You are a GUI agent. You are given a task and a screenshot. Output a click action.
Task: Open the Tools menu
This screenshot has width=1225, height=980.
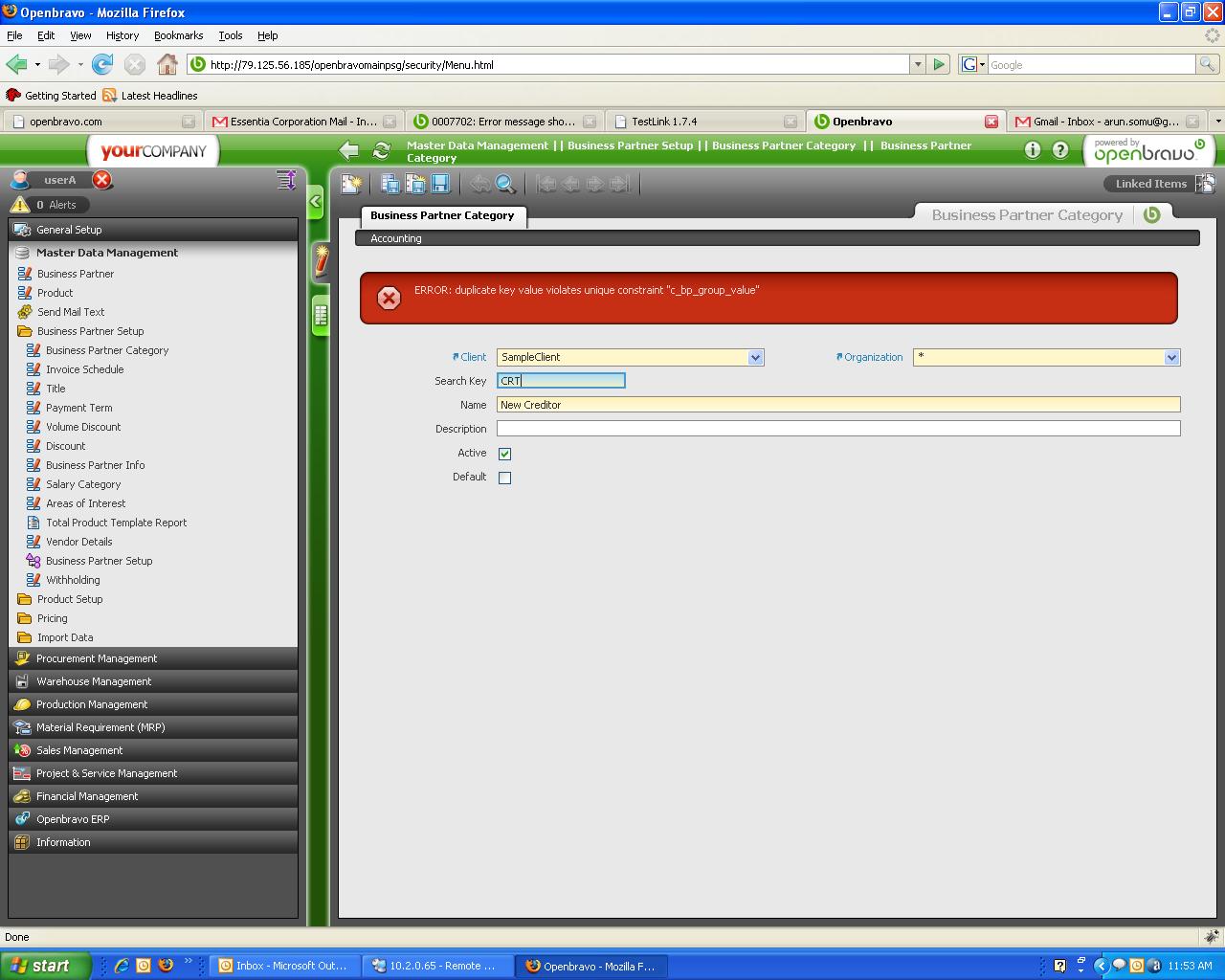click(231, 35)
